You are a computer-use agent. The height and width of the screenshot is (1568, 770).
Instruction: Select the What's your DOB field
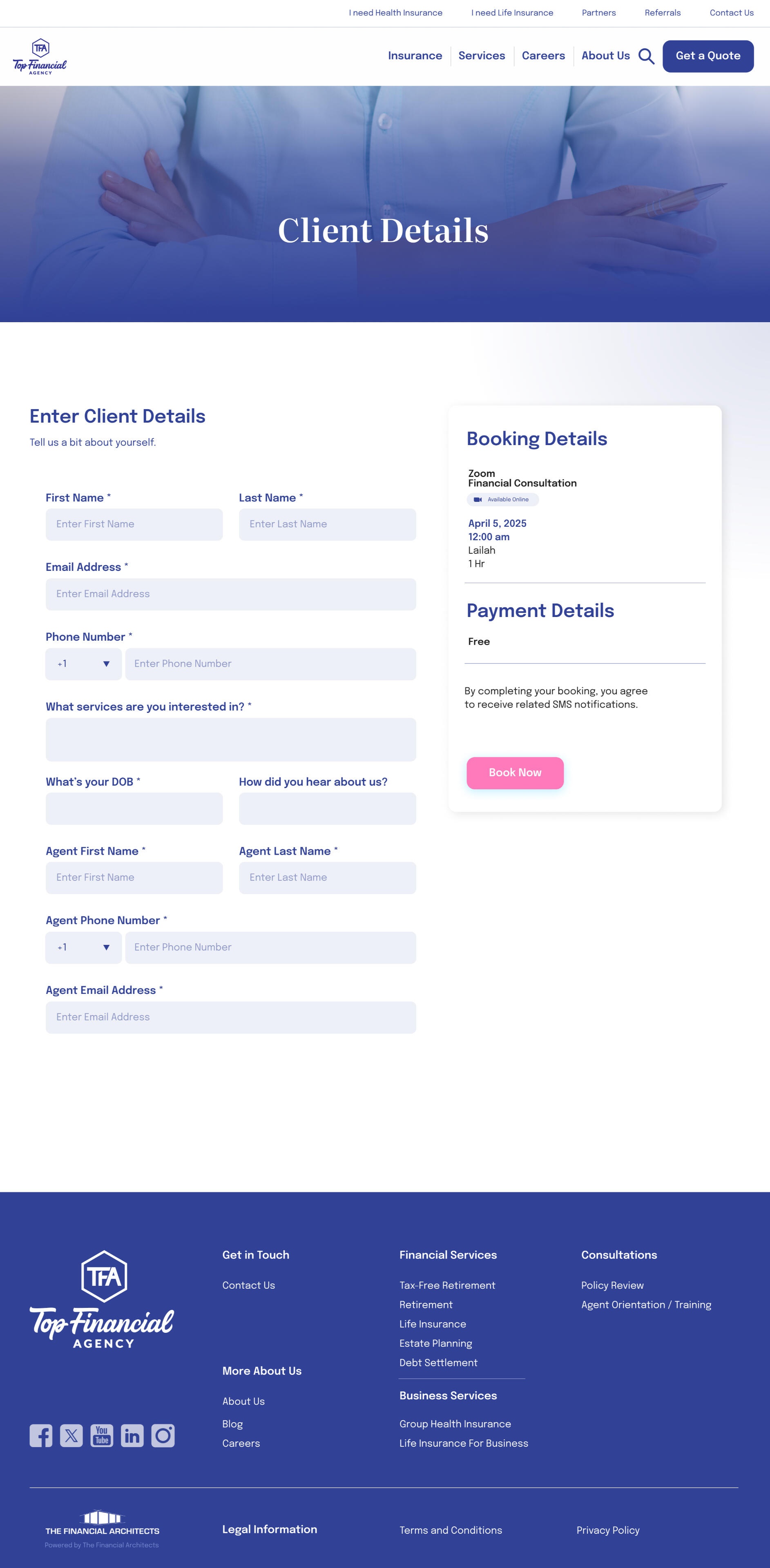pyautogui.click(x=134, y=808)
